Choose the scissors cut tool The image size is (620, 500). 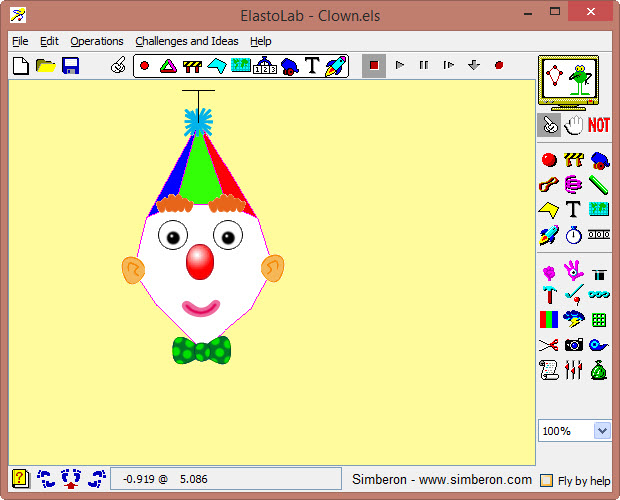pos(548,345)
